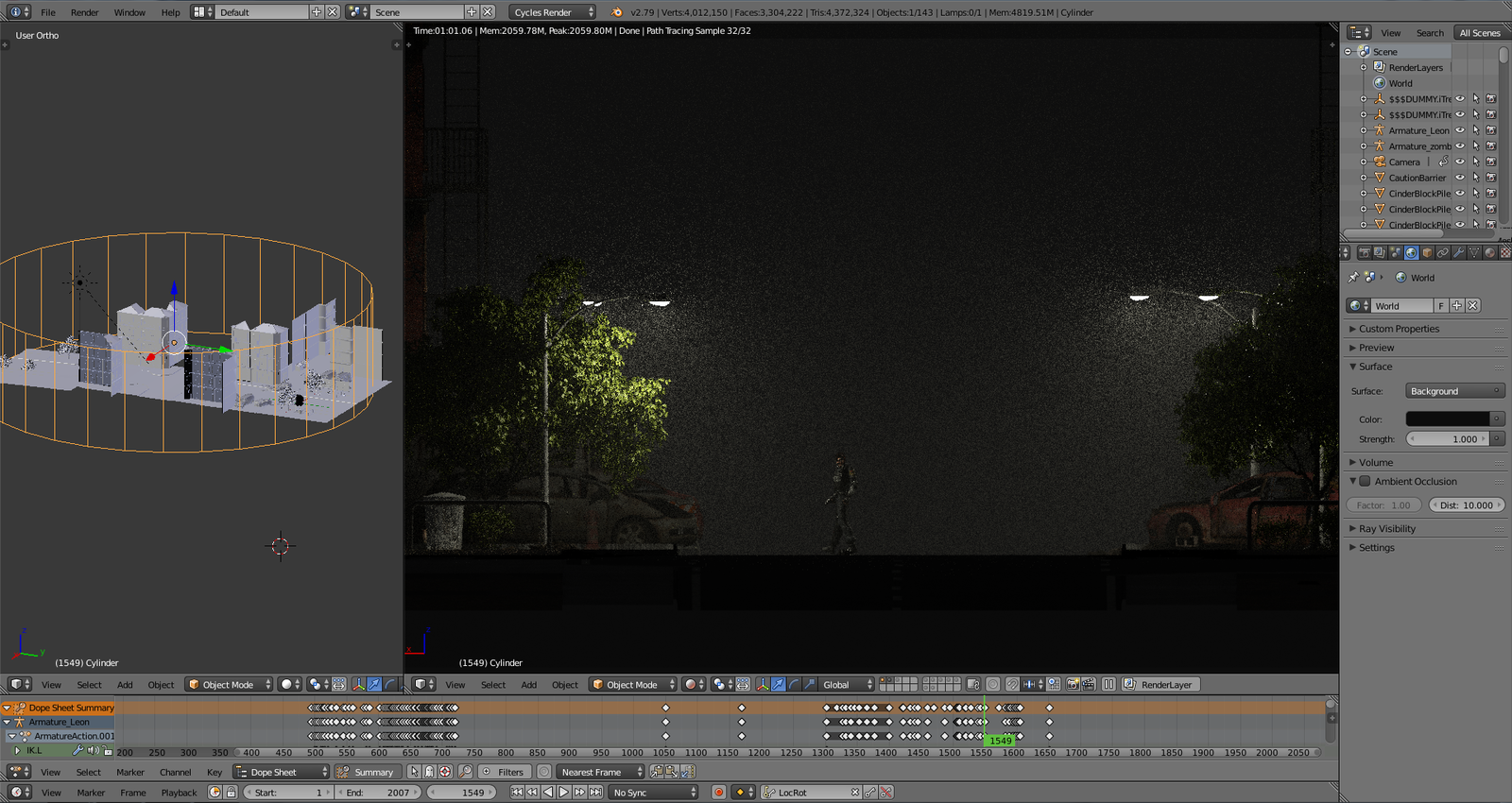Viewport: 1512px width, 803px height.
Task: Select the World properties globe tab
Action: [x=1411, y=252]
